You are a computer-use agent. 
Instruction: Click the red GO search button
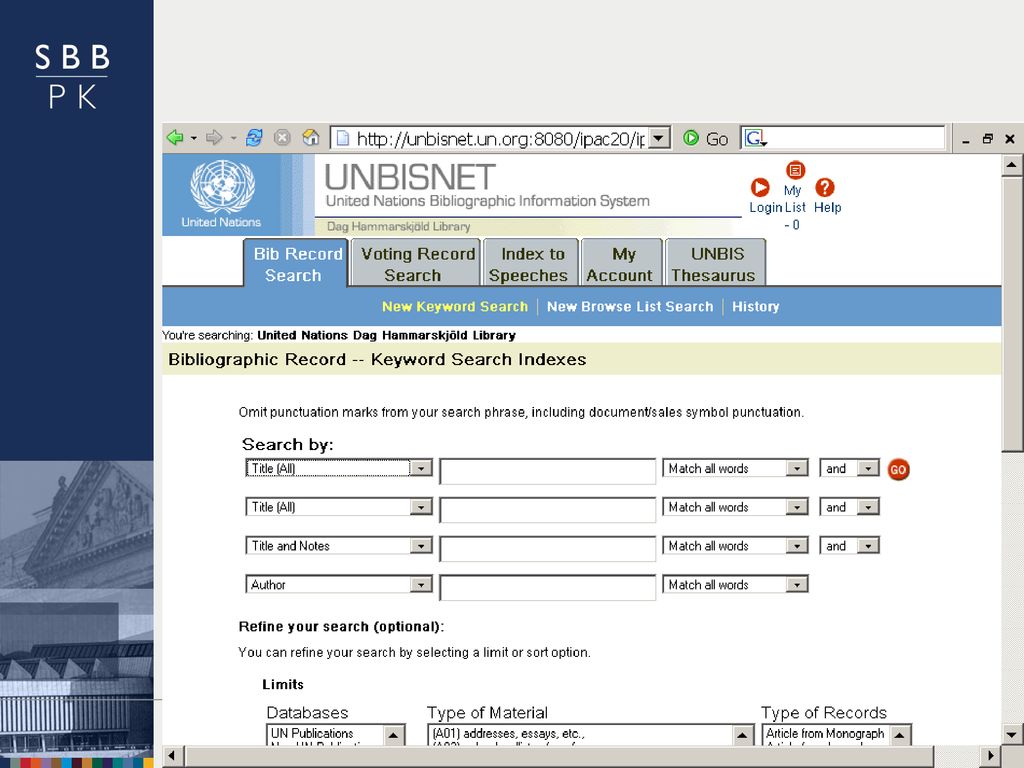898,470
